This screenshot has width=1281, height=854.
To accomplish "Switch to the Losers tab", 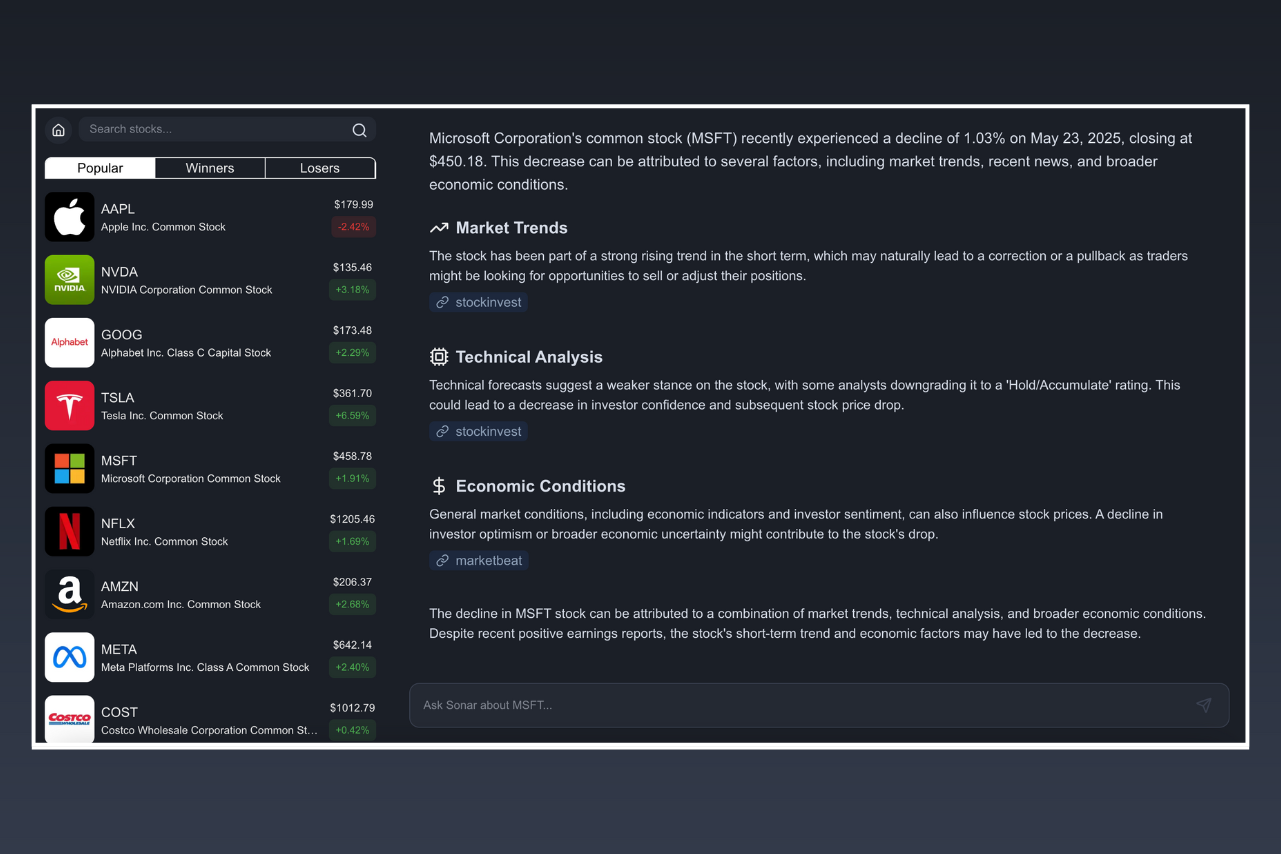I will click(x=320, y=168).
